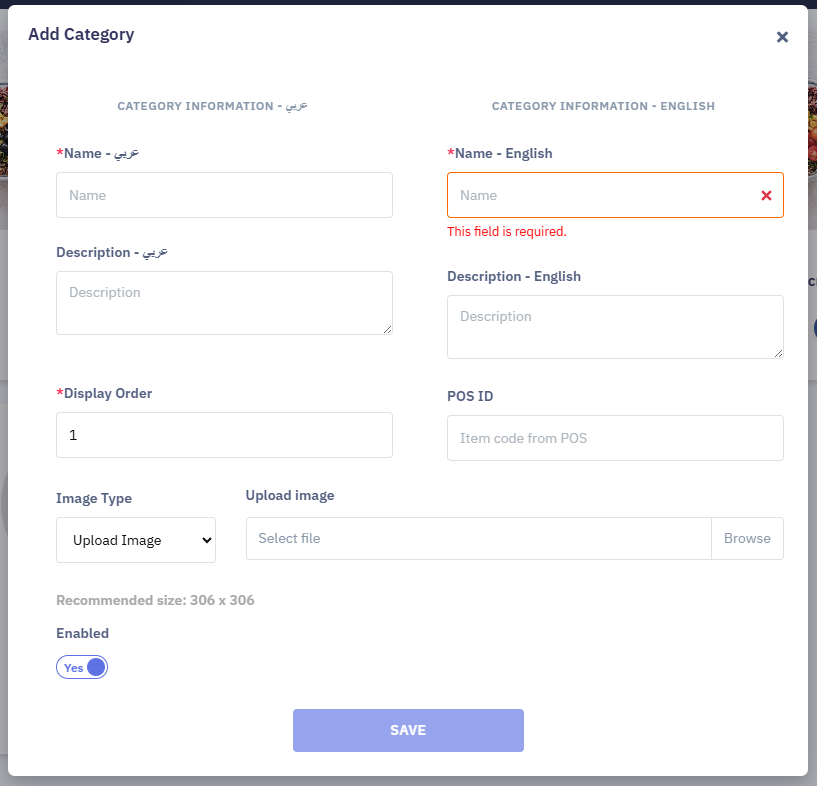Focus the Arabic Name input field
Screen dimensions: 817x786
click(224, 195)
